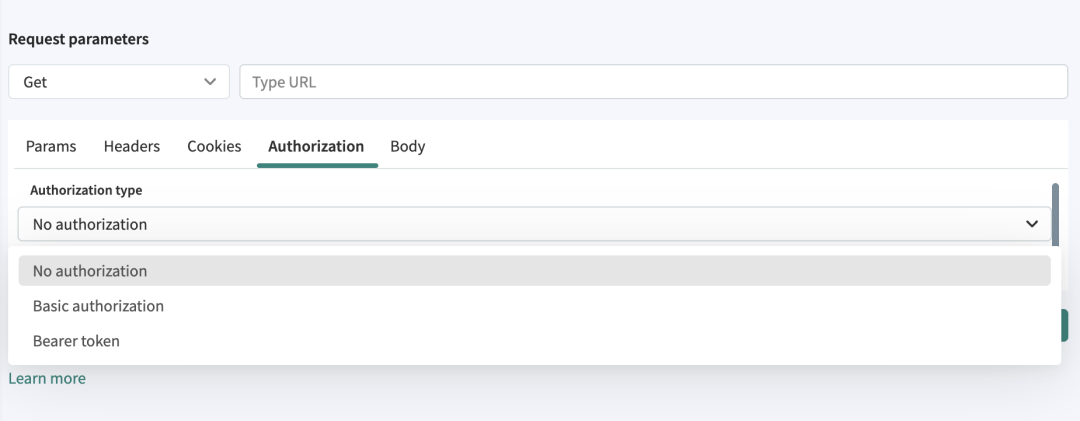The image size is (1080, 421).
Task: Click the Request parameters heading
Action: (x=78, y=40)
